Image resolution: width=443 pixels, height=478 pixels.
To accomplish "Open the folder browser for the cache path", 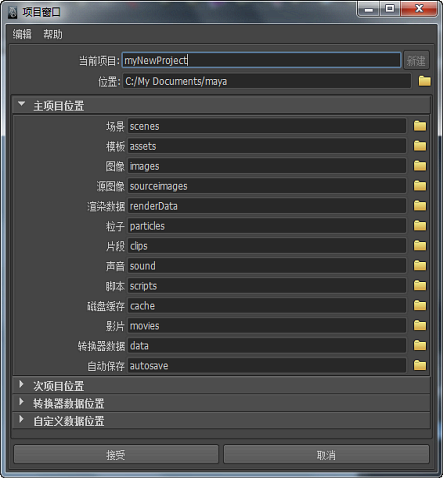I will pos(420,306).
